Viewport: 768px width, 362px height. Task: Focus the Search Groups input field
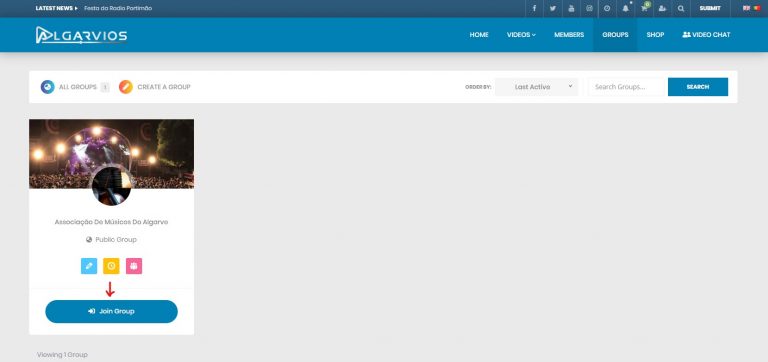click(x=627, y=87)
